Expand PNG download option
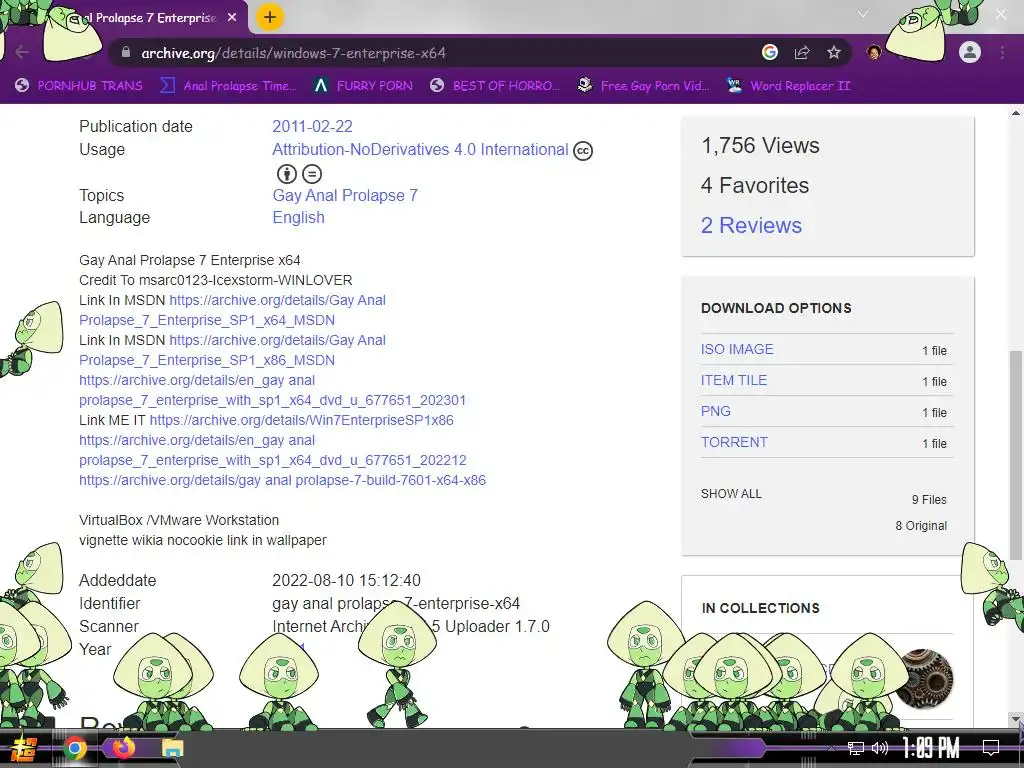 point(716,411)
